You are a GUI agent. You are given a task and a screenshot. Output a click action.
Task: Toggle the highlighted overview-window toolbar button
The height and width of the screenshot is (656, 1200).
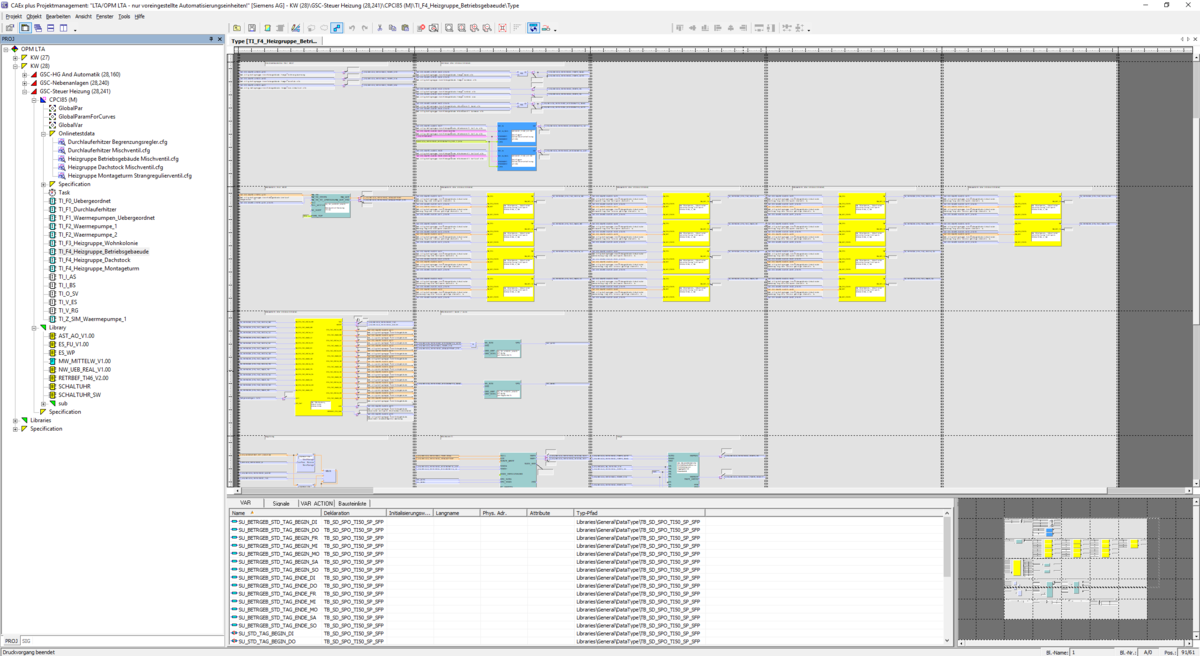pos(533,28)
